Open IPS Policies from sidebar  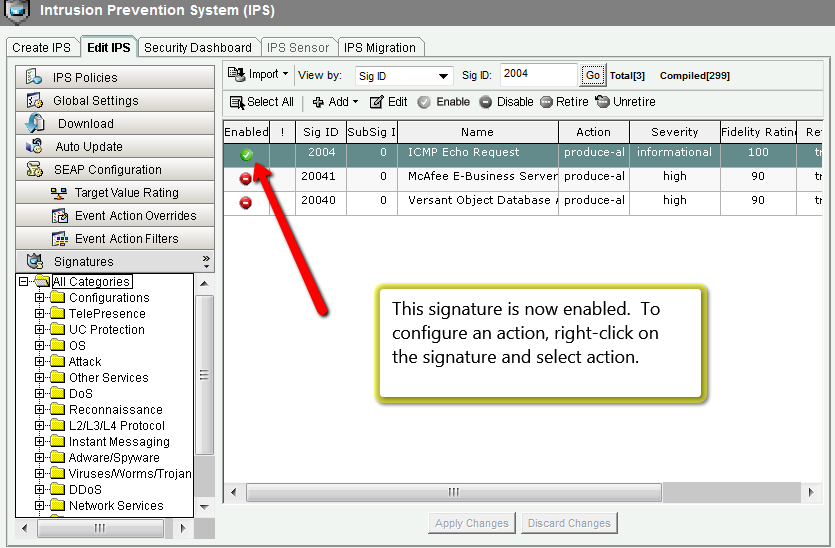85,78
